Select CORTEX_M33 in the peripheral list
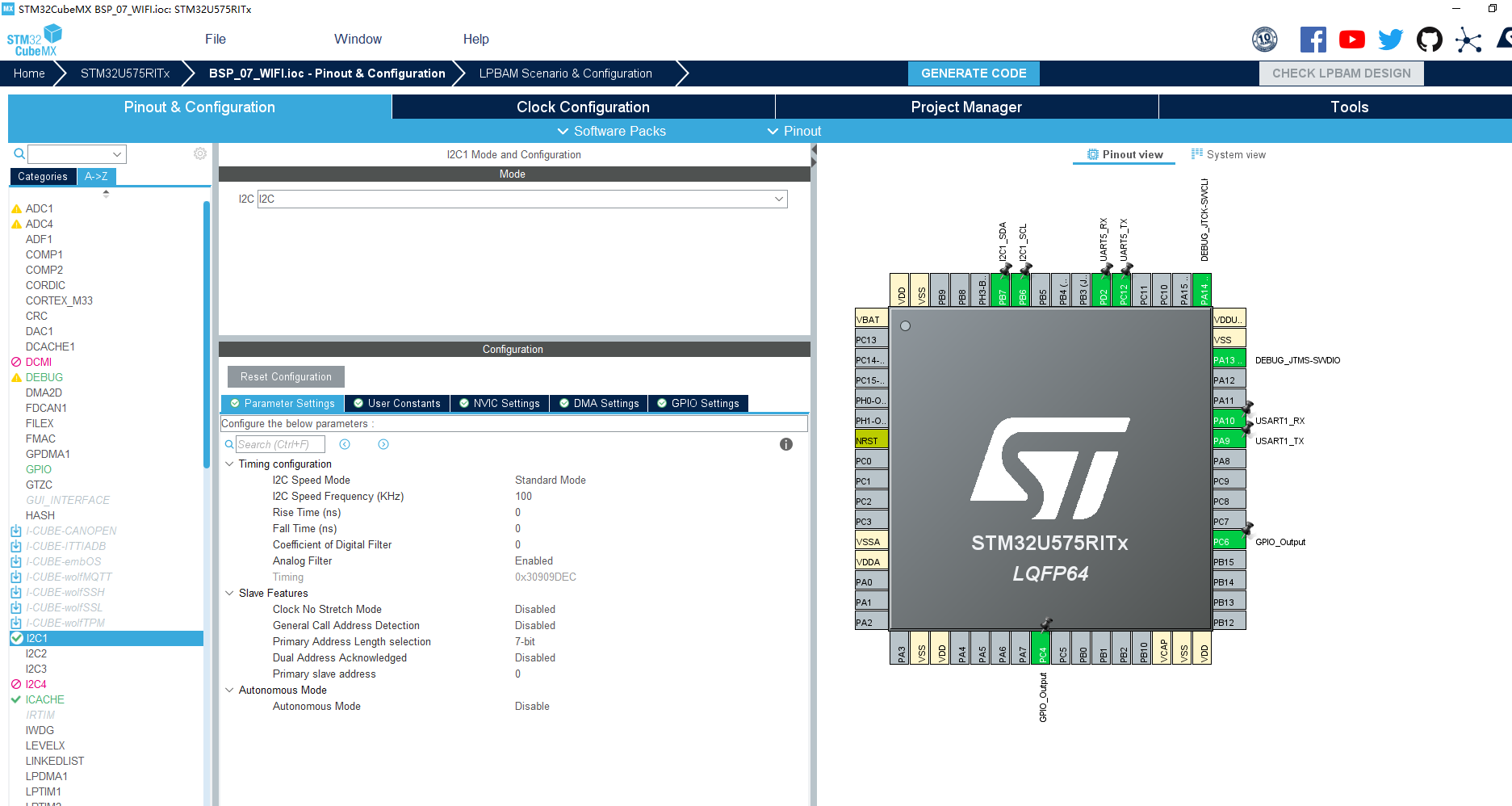This screenshot has height=806, width=1512. (59, 300)
